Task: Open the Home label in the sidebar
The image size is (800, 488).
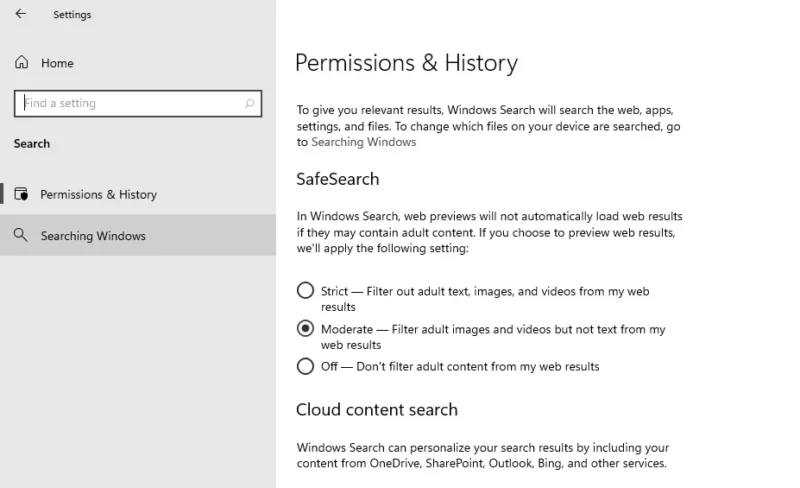Action: pos(57,63)
